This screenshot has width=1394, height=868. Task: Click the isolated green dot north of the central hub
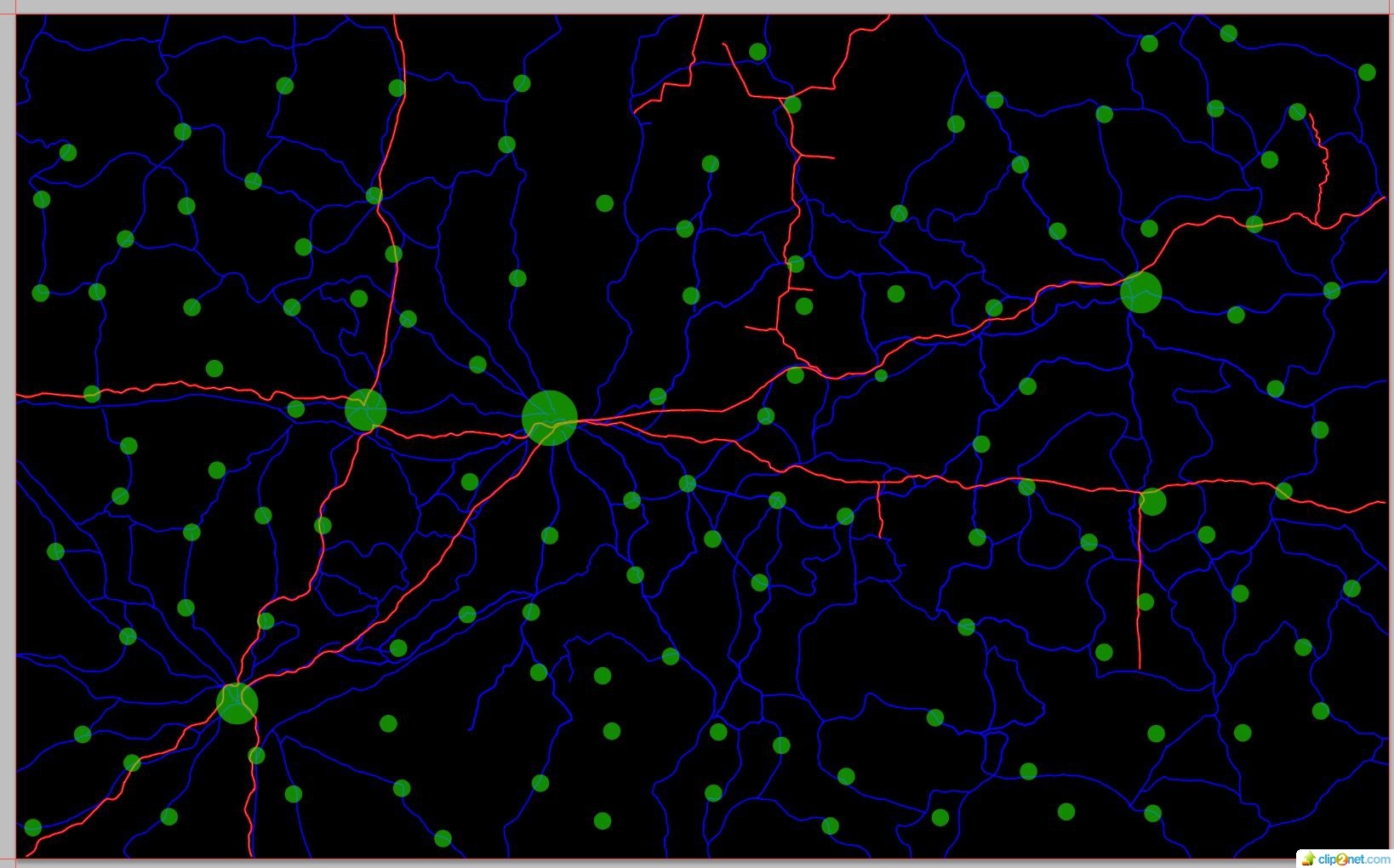click(604, 203)
